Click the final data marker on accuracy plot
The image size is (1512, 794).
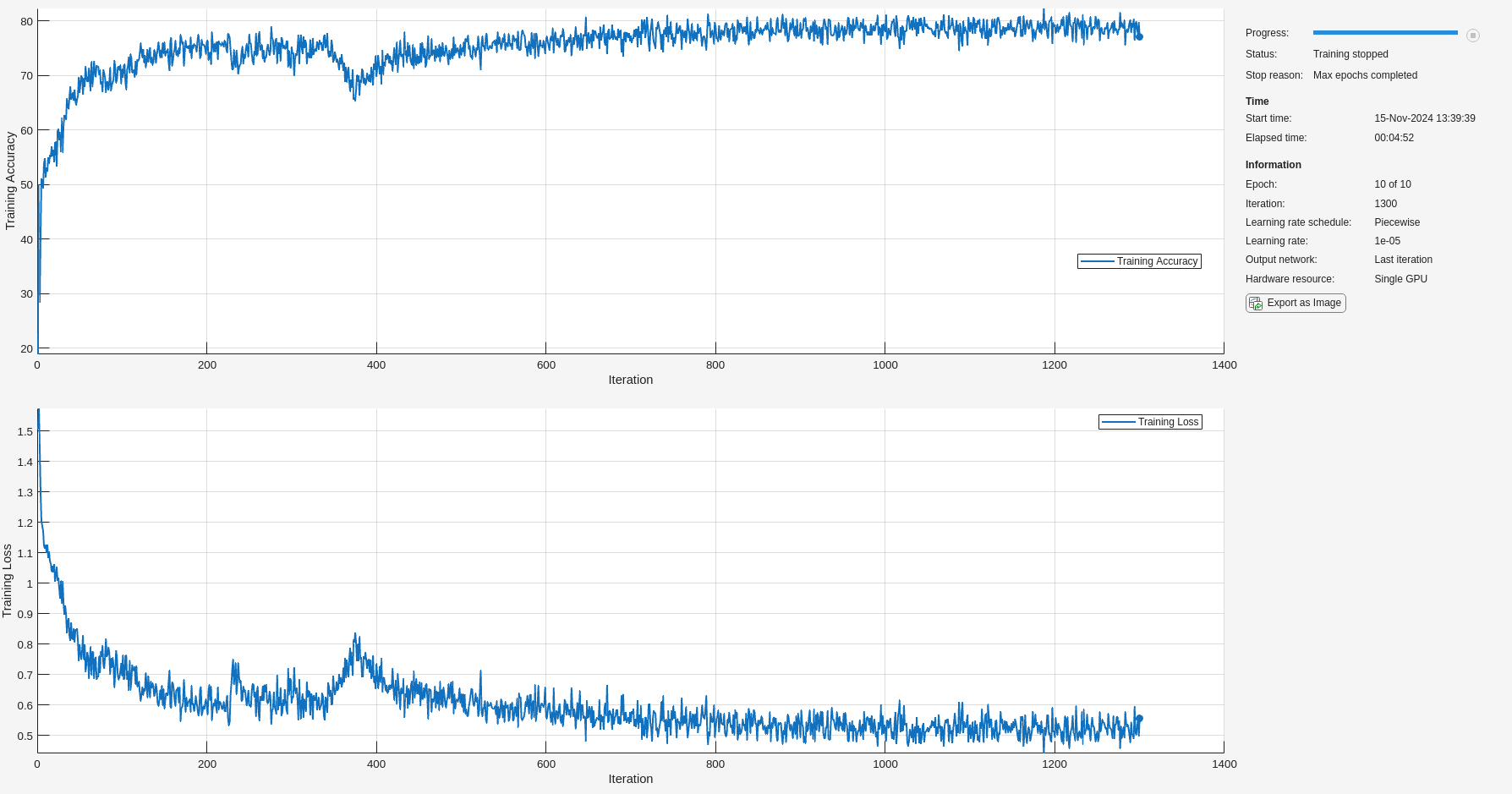point(1139,36)
